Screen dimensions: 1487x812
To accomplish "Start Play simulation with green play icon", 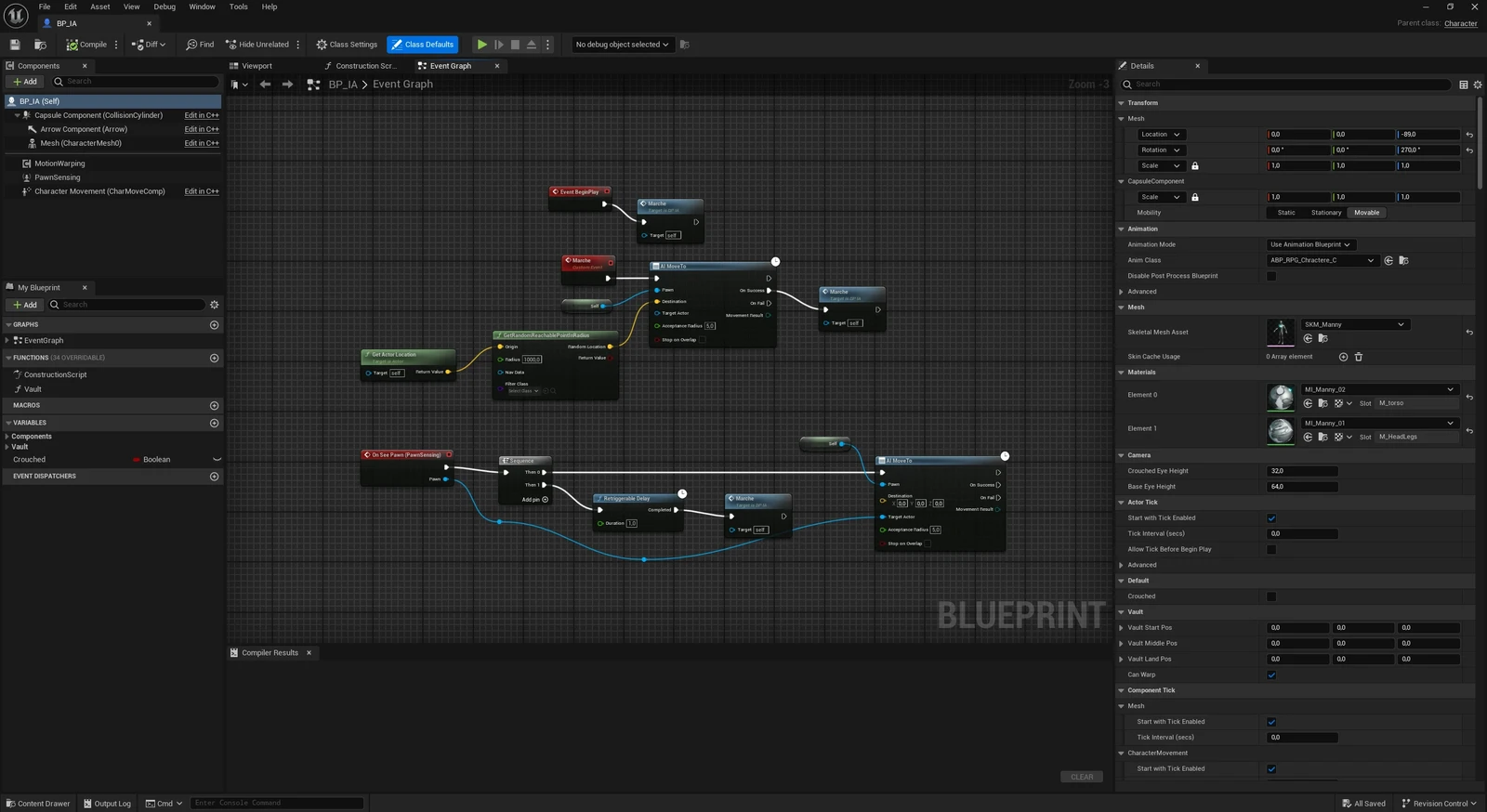I will point(481,45).
